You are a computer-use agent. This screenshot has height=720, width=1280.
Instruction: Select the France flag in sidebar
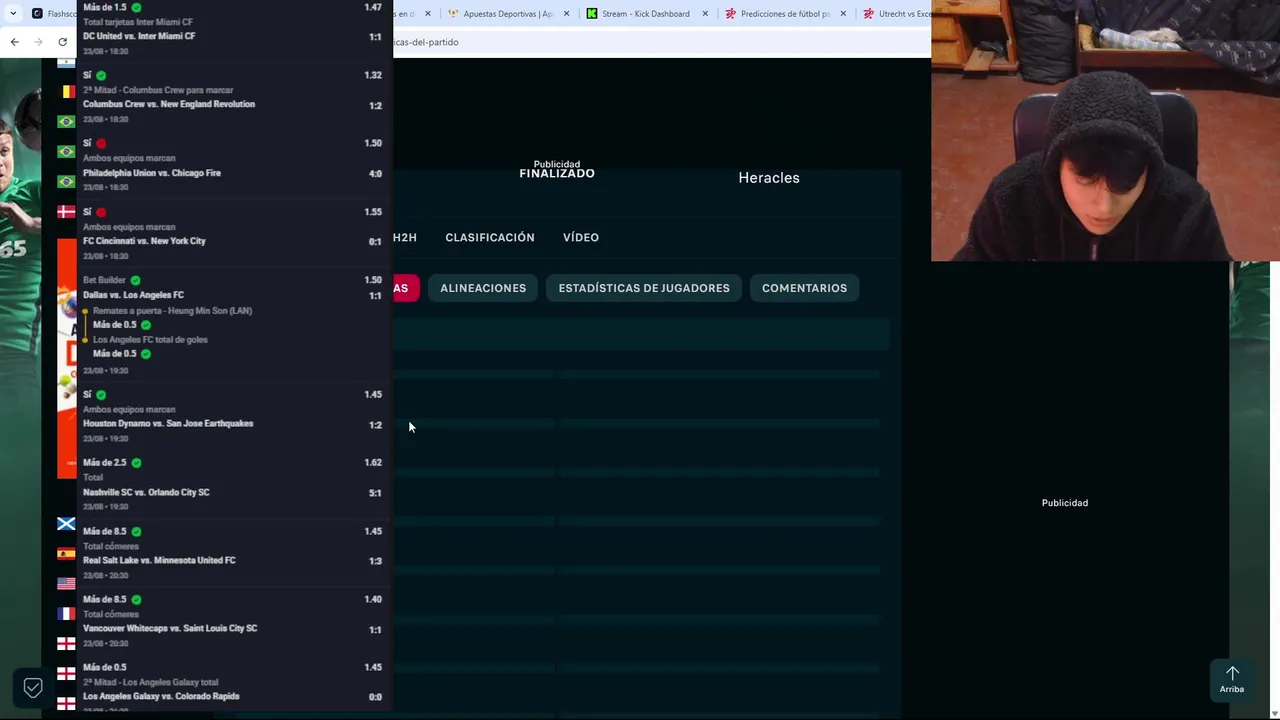(x=66, y=614)
